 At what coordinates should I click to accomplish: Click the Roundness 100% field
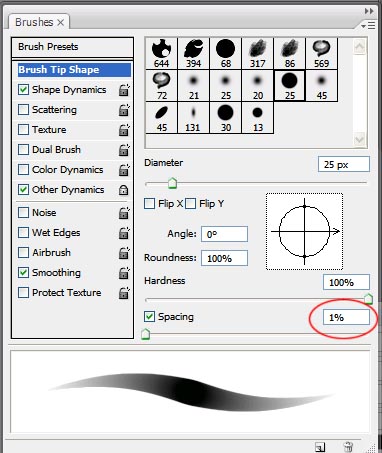[x=224, y=258]
